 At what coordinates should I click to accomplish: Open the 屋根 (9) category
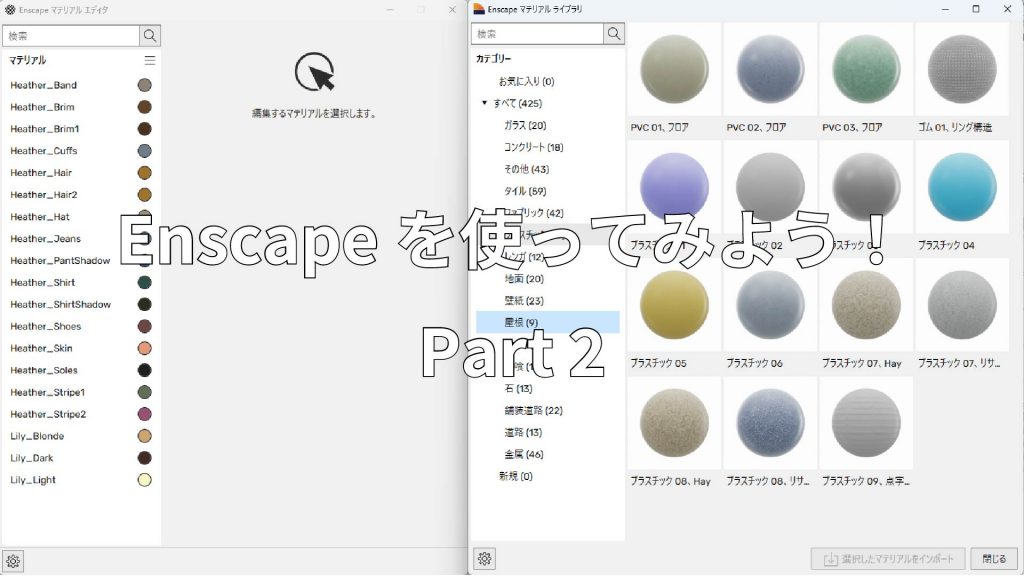[x=521, y=322]
